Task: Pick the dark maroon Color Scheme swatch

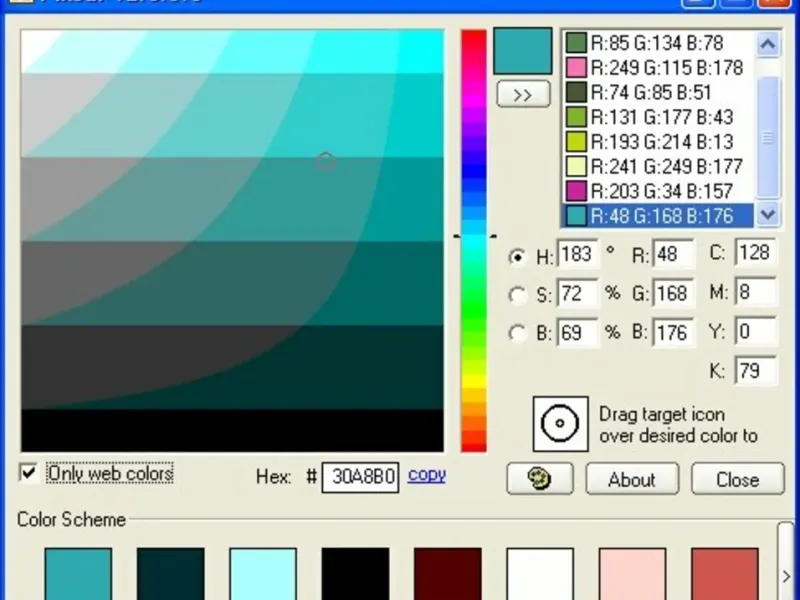Action: (447, 574)
